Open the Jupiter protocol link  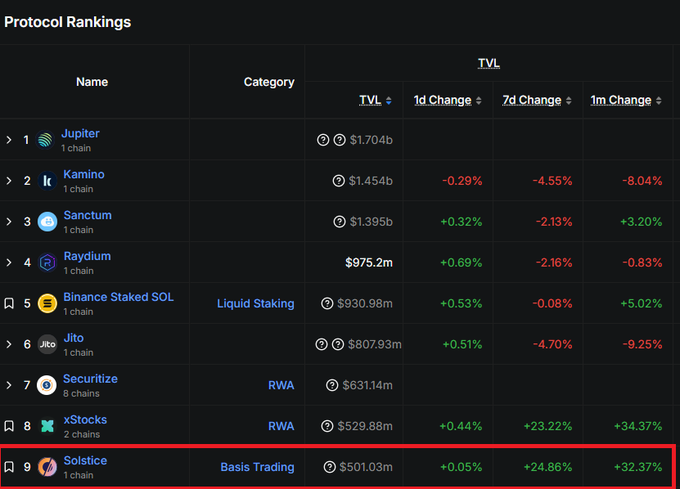tap(80, 134)
